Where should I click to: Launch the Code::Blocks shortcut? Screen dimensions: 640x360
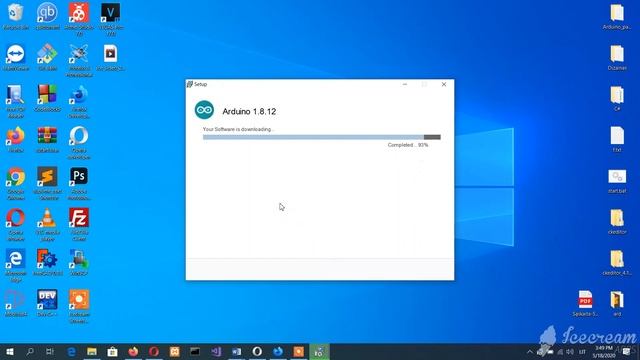click(47, 95)
